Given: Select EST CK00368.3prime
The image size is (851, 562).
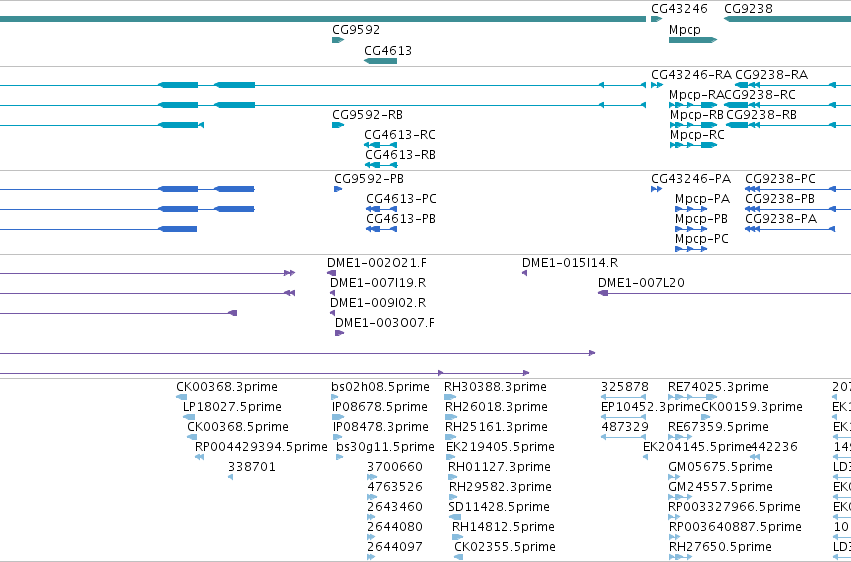Looking at the screenshot, I should (227, 387).
